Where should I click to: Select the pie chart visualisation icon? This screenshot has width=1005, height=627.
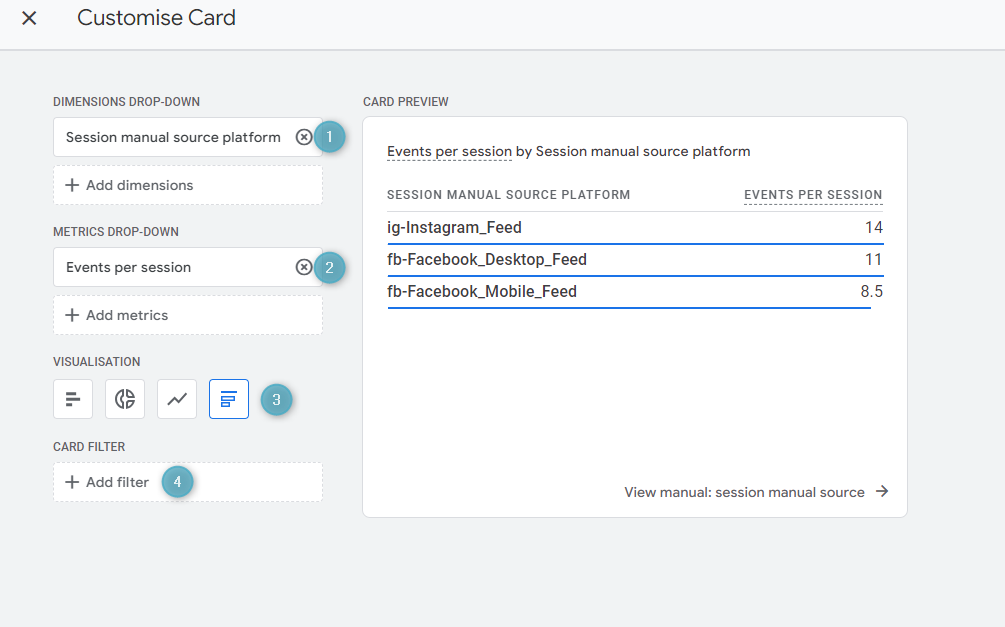pos(125,399)
